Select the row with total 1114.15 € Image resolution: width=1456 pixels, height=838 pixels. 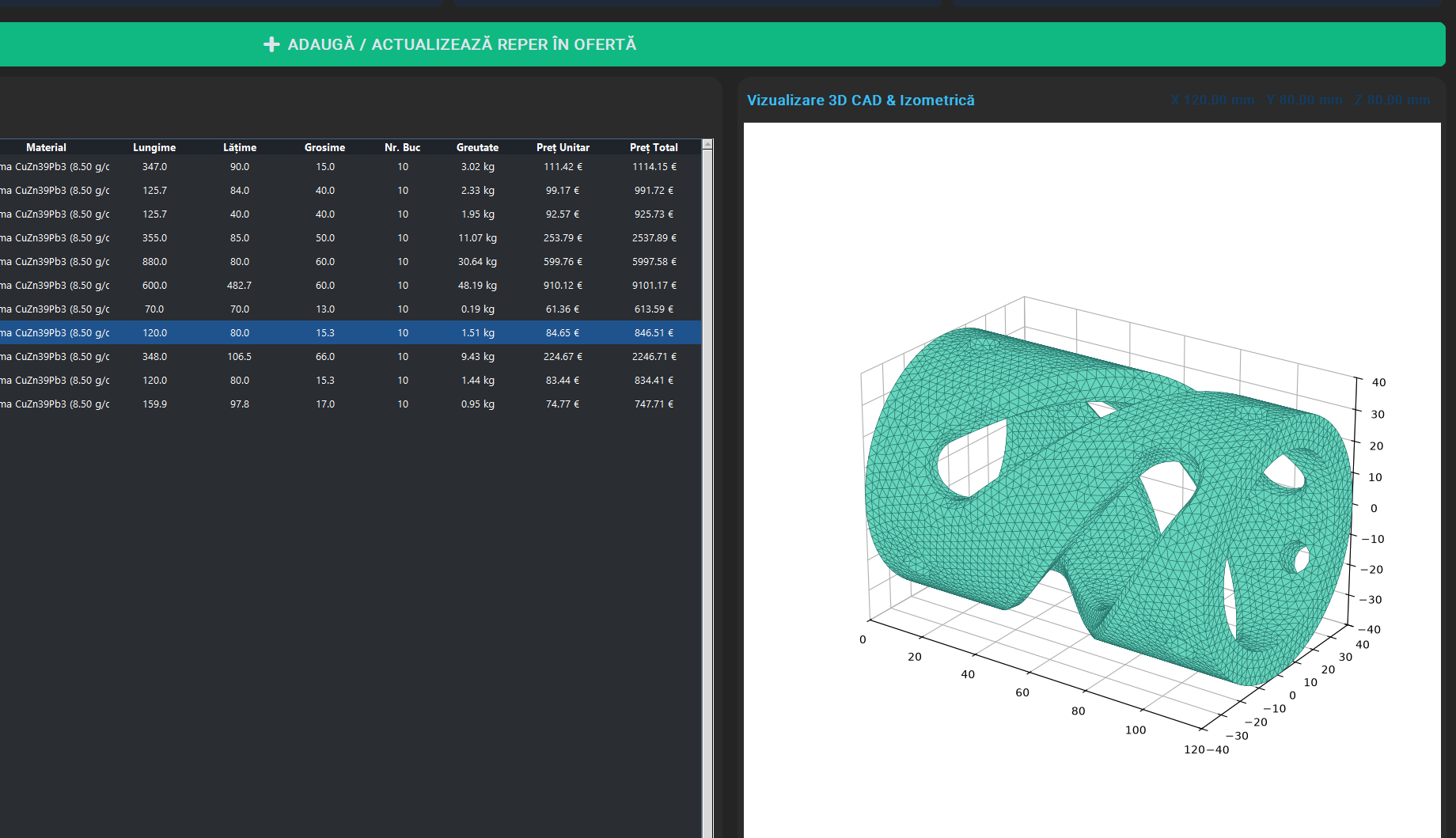pos(351,167)
